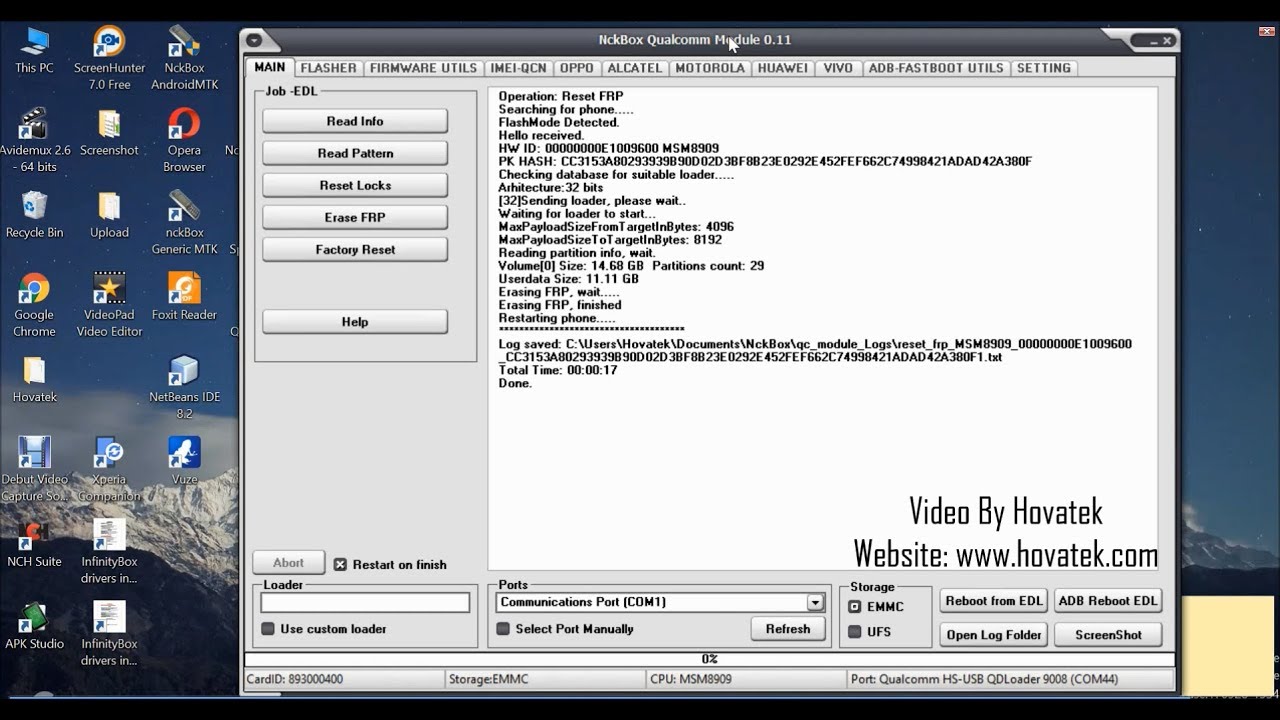Screen dimensions: 1280x720
Task: Open Xperia Companion desktop icon
Action: point(109,468)
